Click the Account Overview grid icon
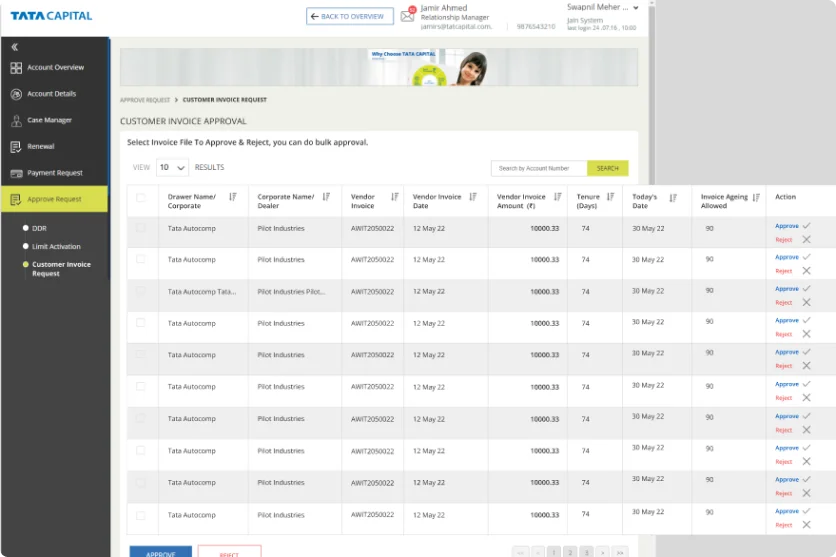Viewport: 836px width, 557px height. click(x=16, y=68)
